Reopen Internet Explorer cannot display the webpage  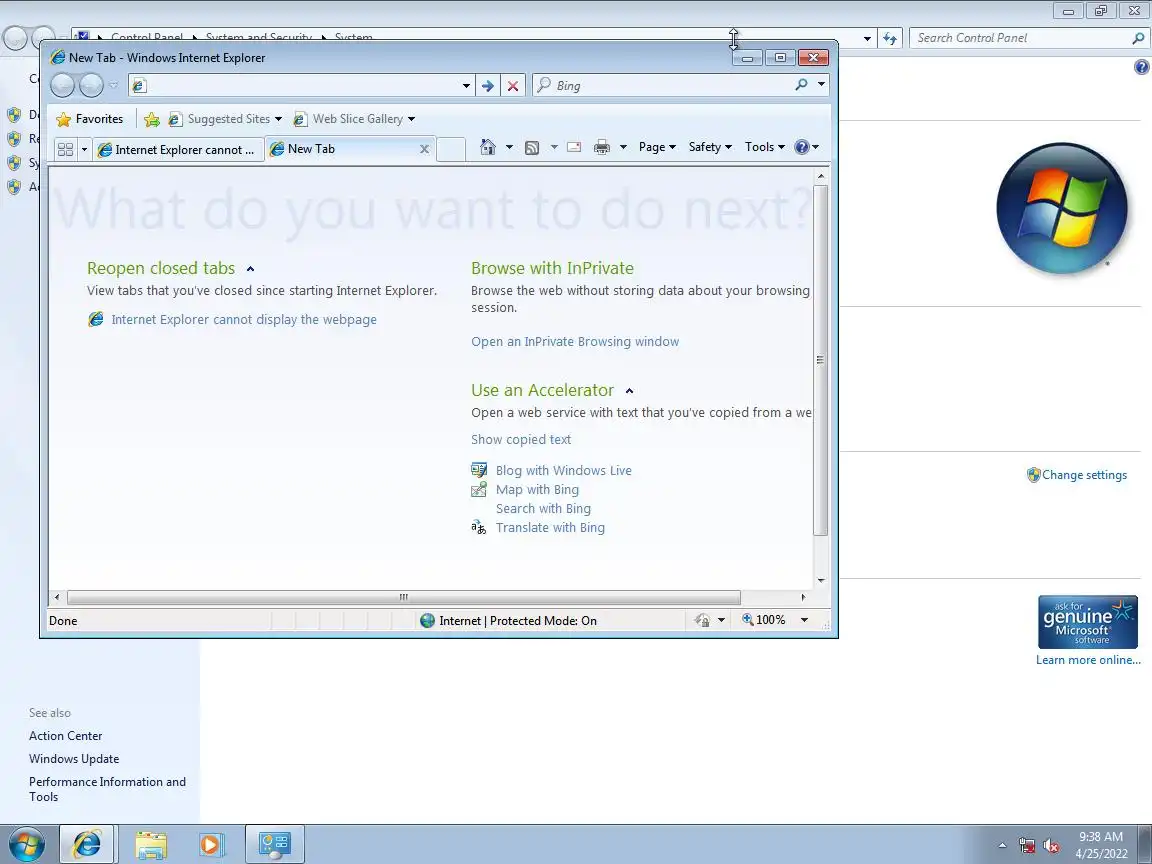[244, 320]
